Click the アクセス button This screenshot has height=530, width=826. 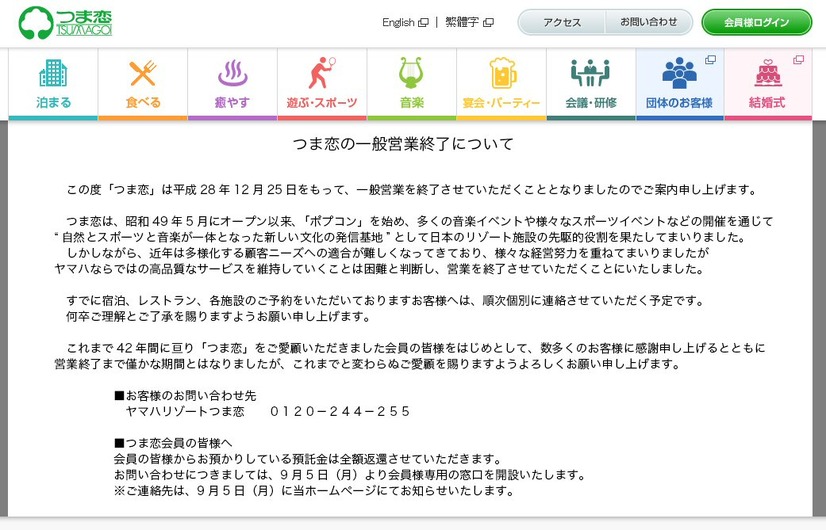coord(562,22)
